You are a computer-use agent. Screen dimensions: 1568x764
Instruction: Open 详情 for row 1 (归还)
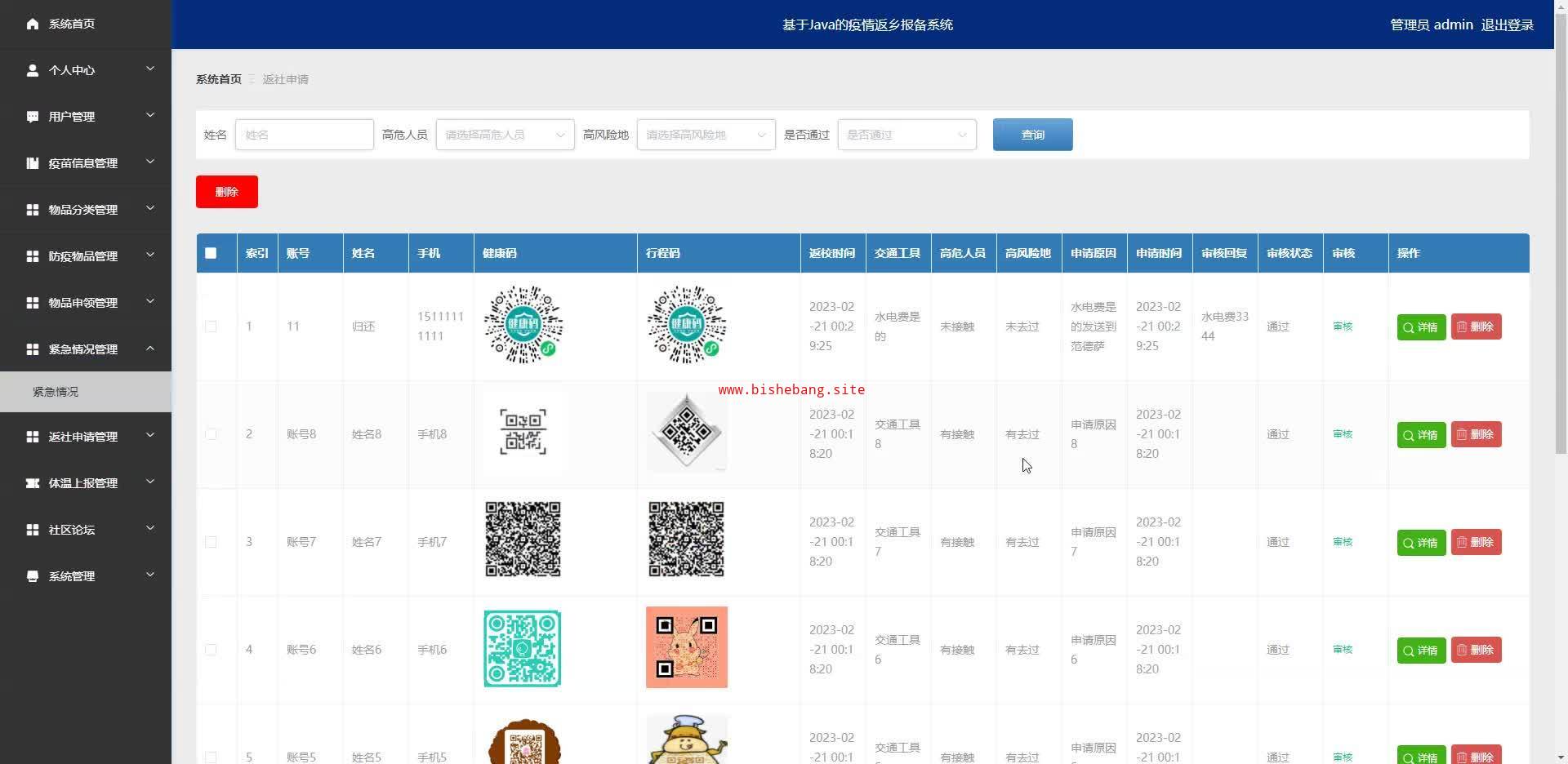click(1421, 327)
